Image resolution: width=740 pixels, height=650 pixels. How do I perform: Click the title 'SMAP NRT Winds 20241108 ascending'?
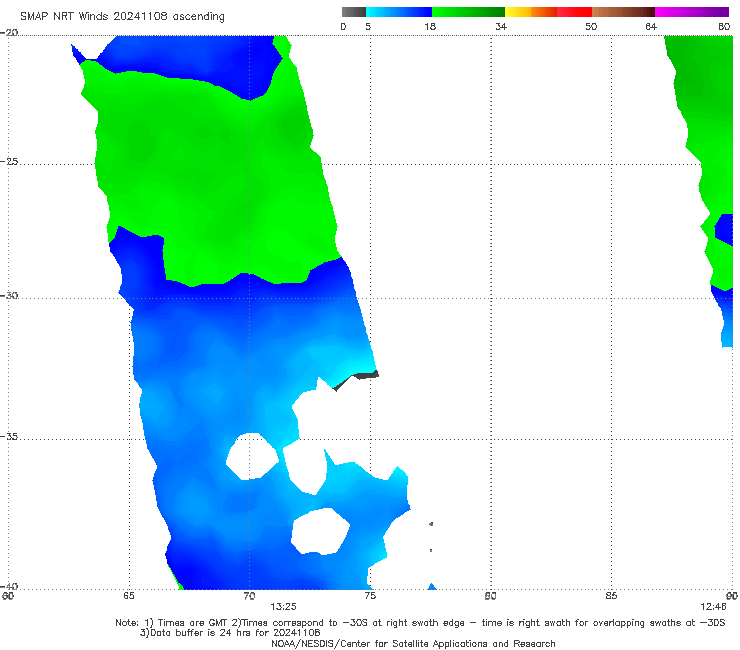click(122, 16)
